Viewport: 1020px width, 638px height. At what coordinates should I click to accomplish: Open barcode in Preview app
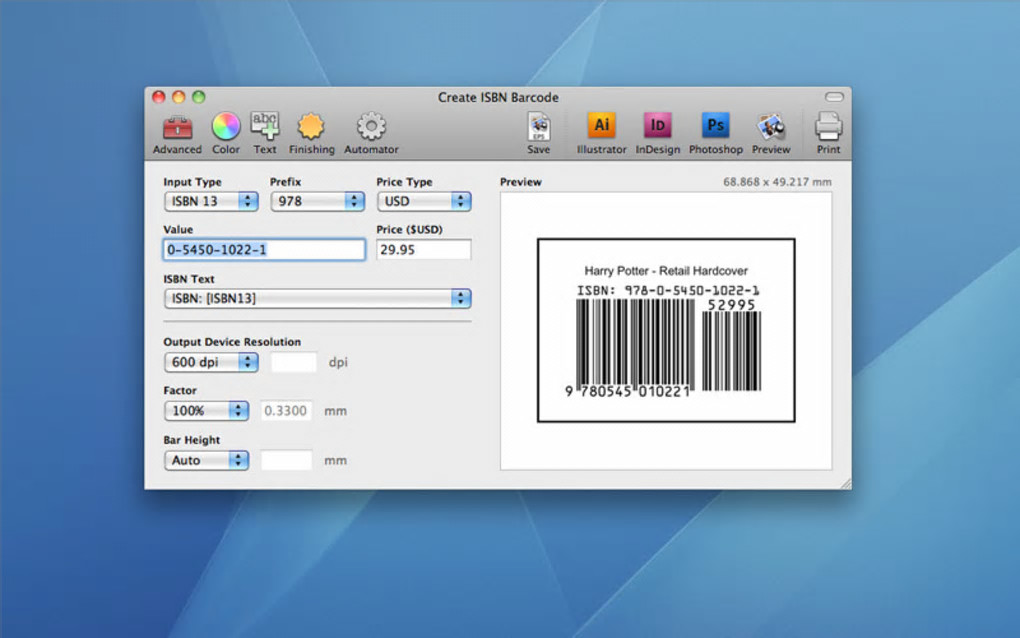click(x=771, y=127)
